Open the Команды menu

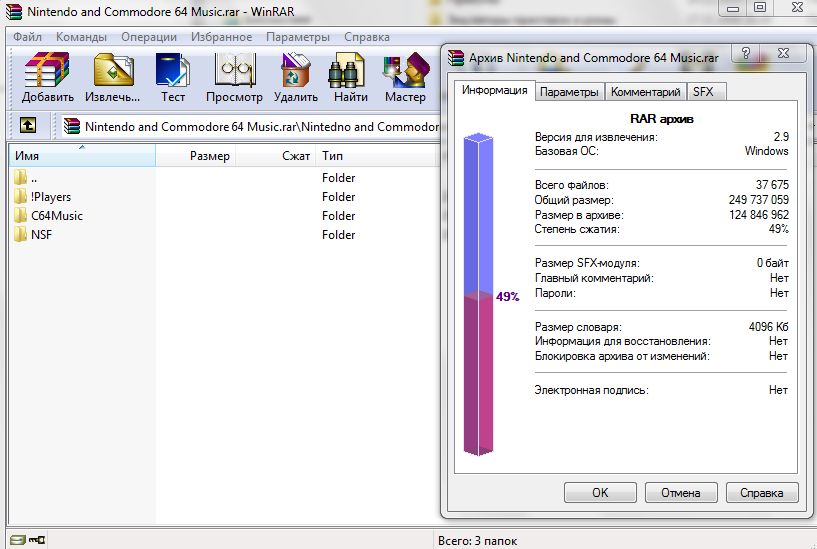tap(81, 37)
